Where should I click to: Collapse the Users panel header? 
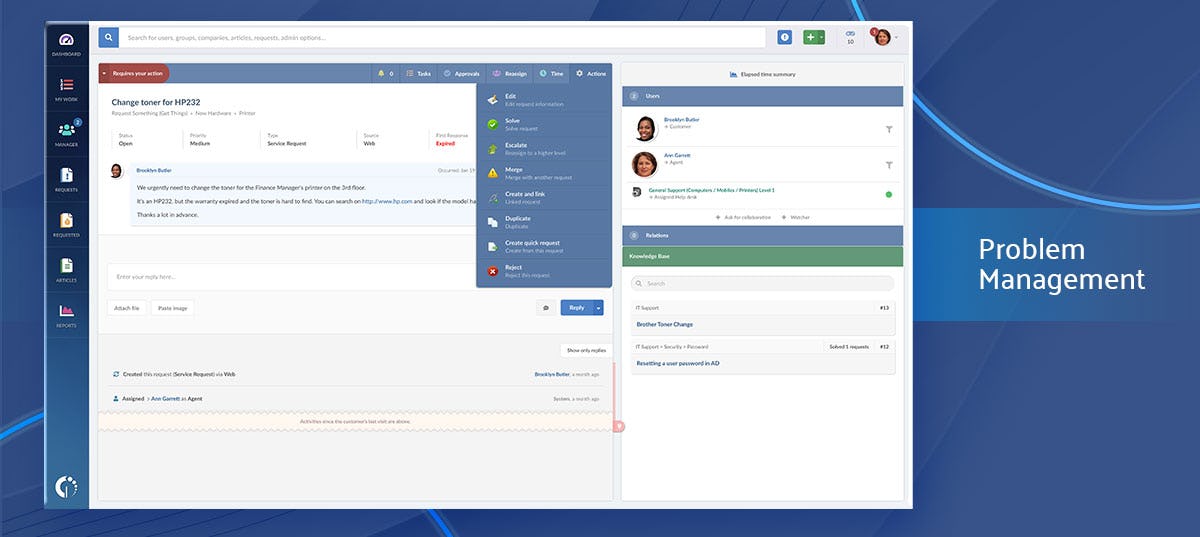[x=762, y=96]
